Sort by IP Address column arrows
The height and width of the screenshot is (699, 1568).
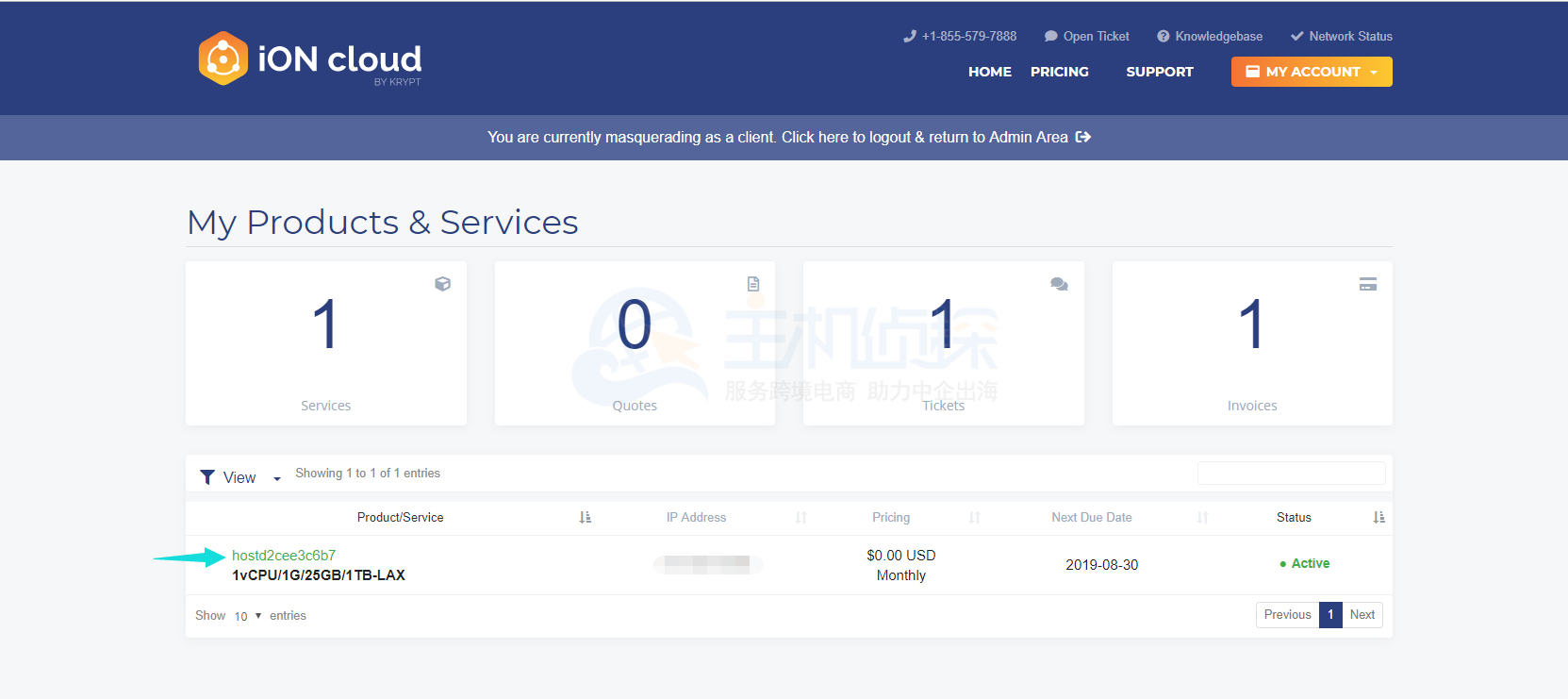pyautogui.click(x=801, y=517)
